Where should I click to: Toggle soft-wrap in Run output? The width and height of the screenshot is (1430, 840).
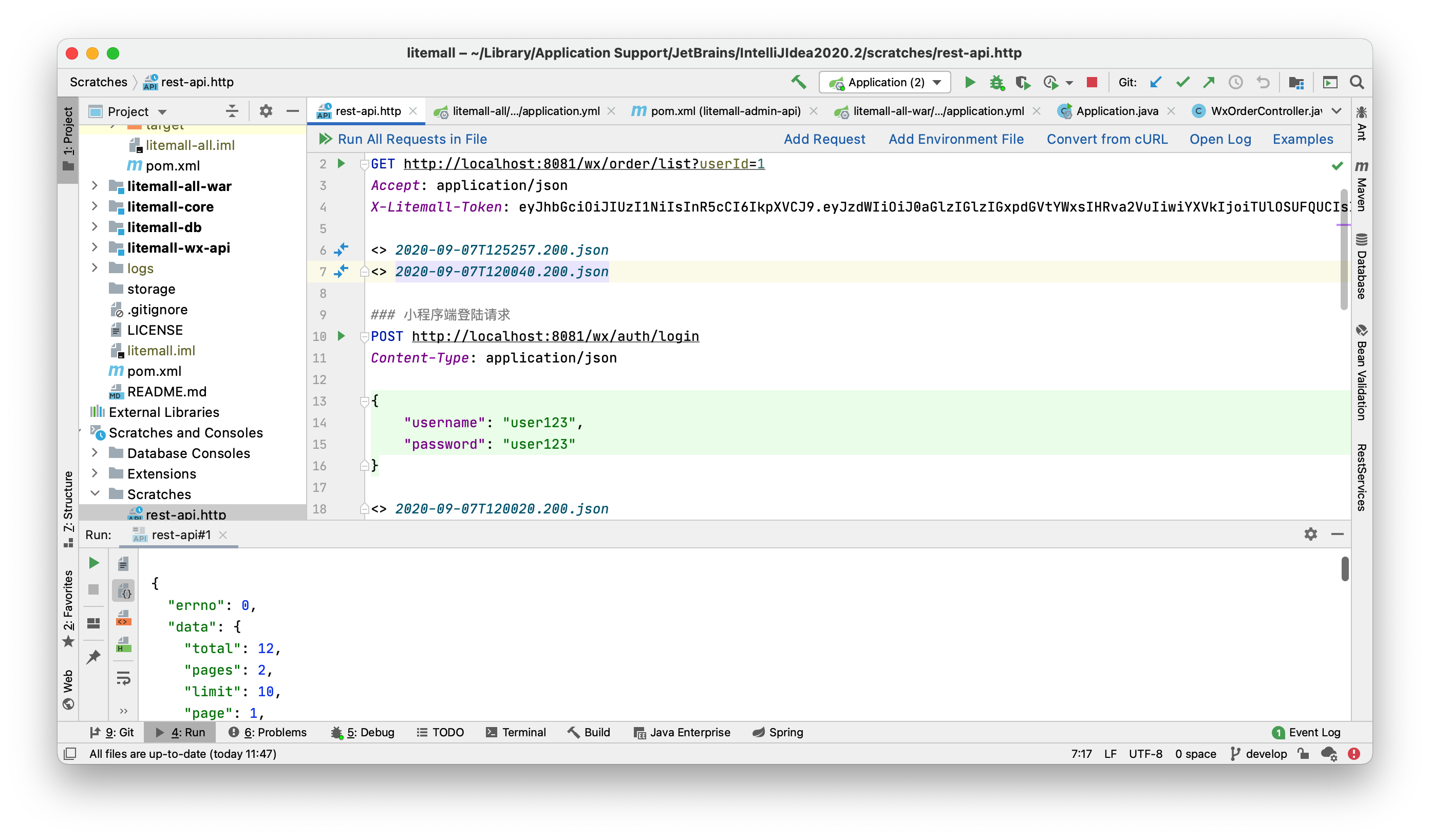[123, 678]
